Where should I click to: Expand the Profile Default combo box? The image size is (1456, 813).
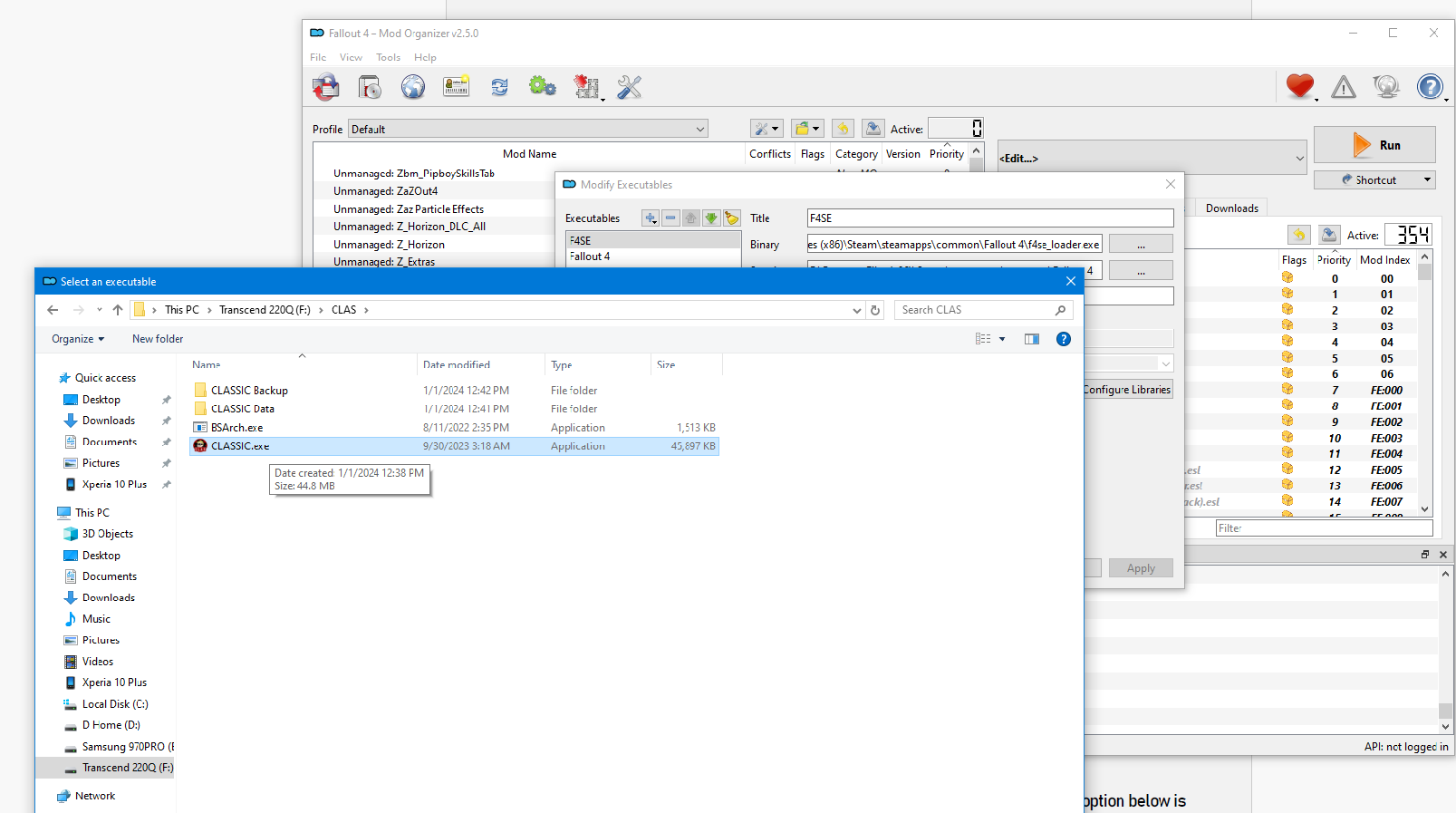click(528, 129)
